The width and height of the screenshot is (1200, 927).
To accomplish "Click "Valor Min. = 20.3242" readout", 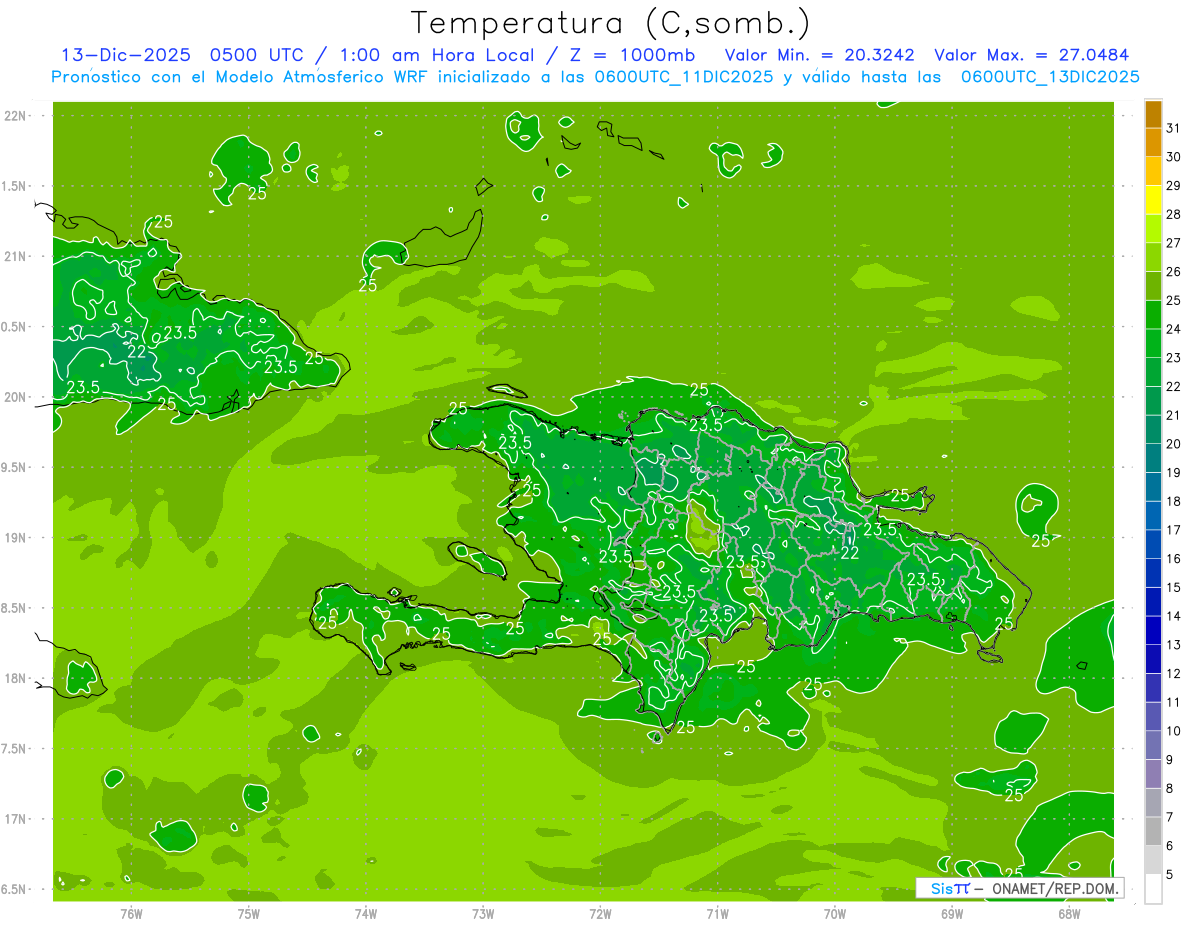I will pyautogui.click(x=819, y=55).
